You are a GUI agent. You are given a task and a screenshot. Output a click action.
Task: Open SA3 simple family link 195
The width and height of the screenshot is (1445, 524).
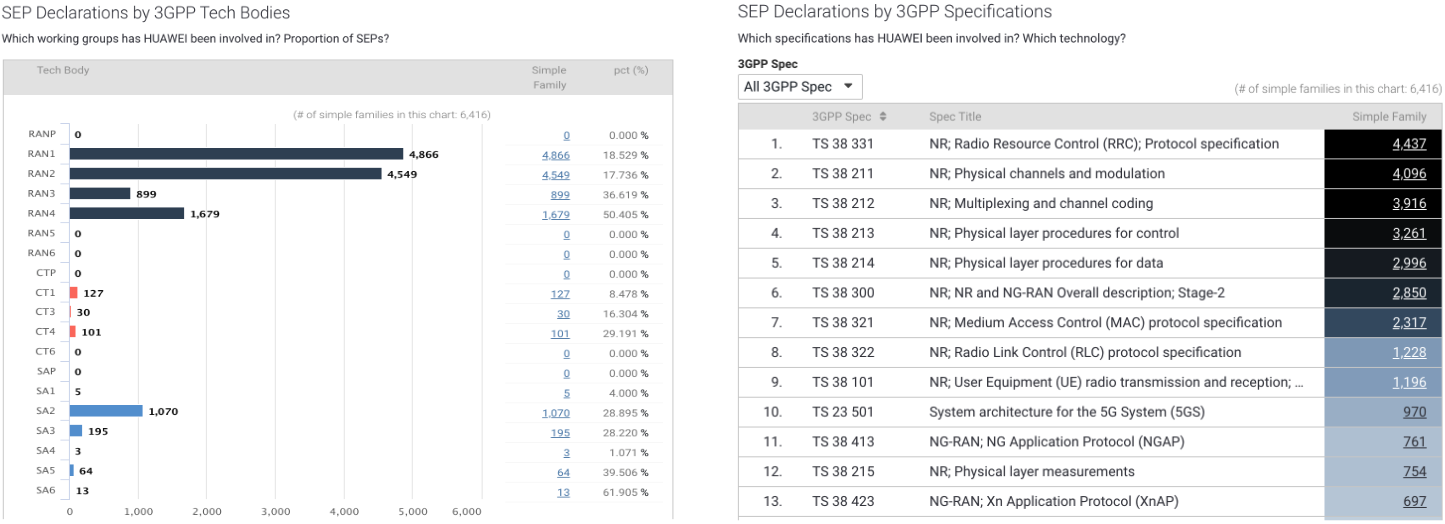coord(560,433)
